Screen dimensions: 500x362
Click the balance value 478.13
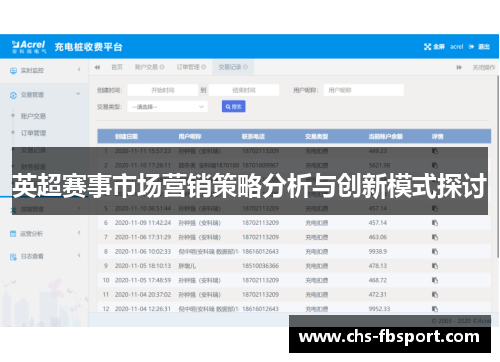pos(378,266)
